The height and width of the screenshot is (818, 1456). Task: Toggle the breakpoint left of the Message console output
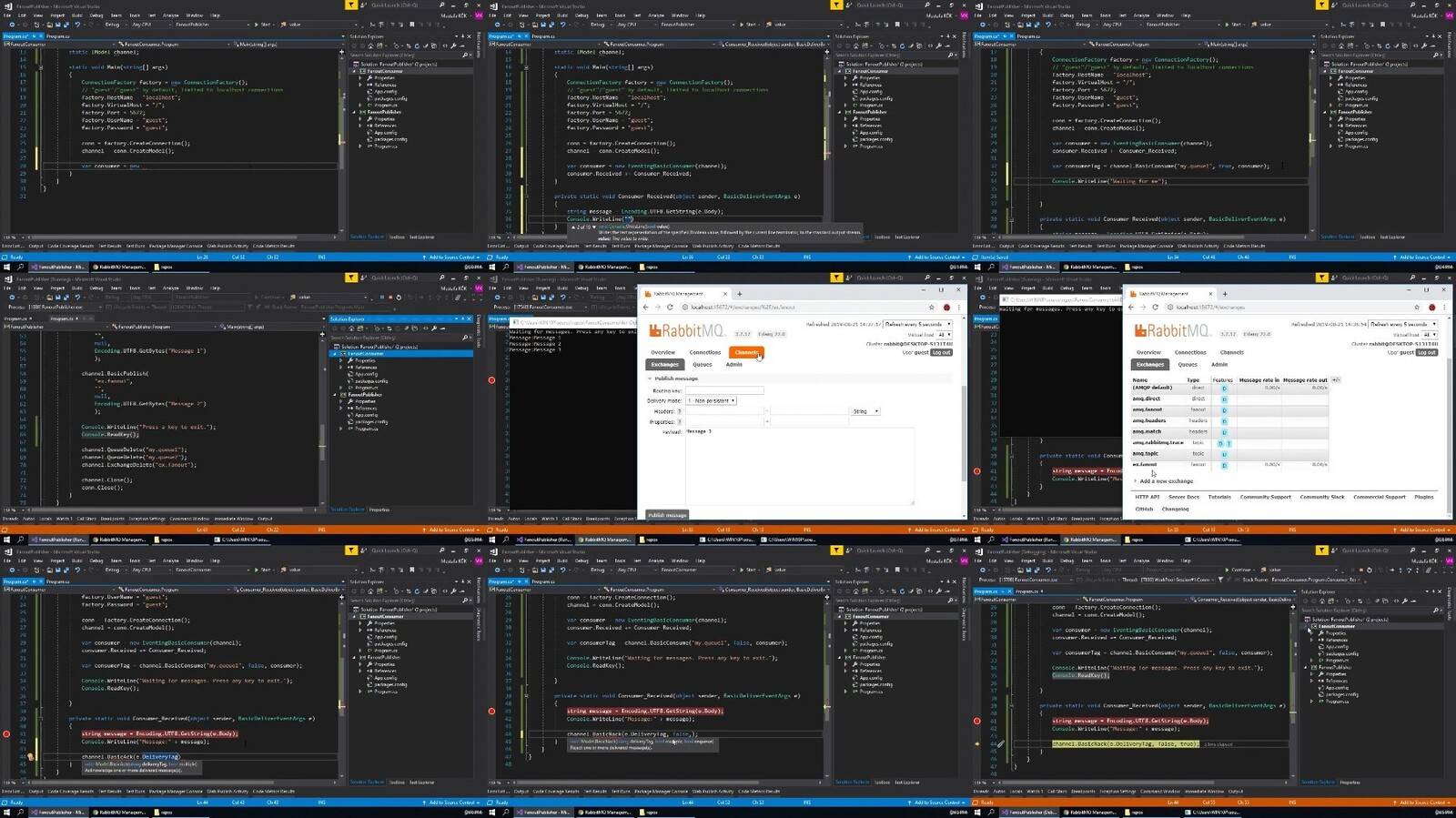(491, 380)
